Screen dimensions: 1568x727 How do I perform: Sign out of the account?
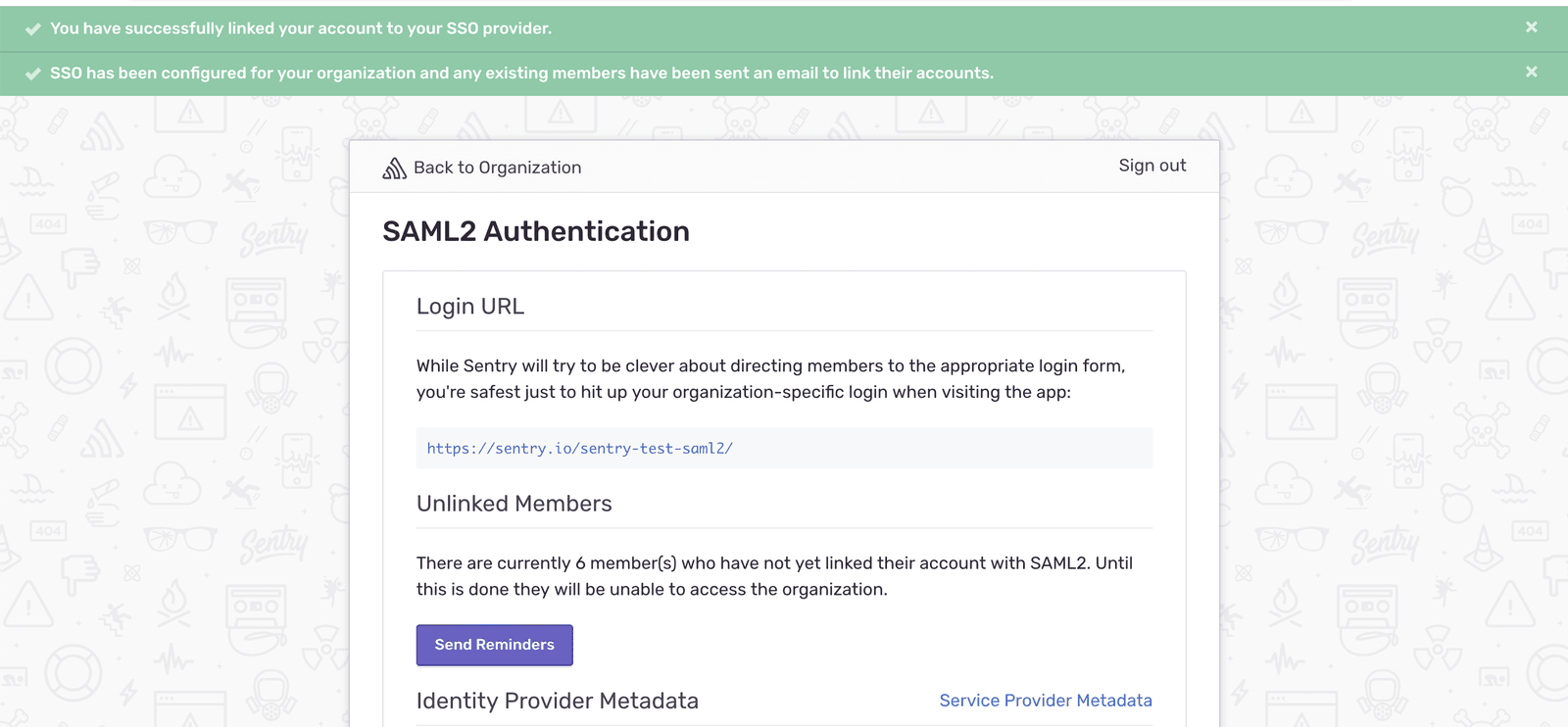1151,166
